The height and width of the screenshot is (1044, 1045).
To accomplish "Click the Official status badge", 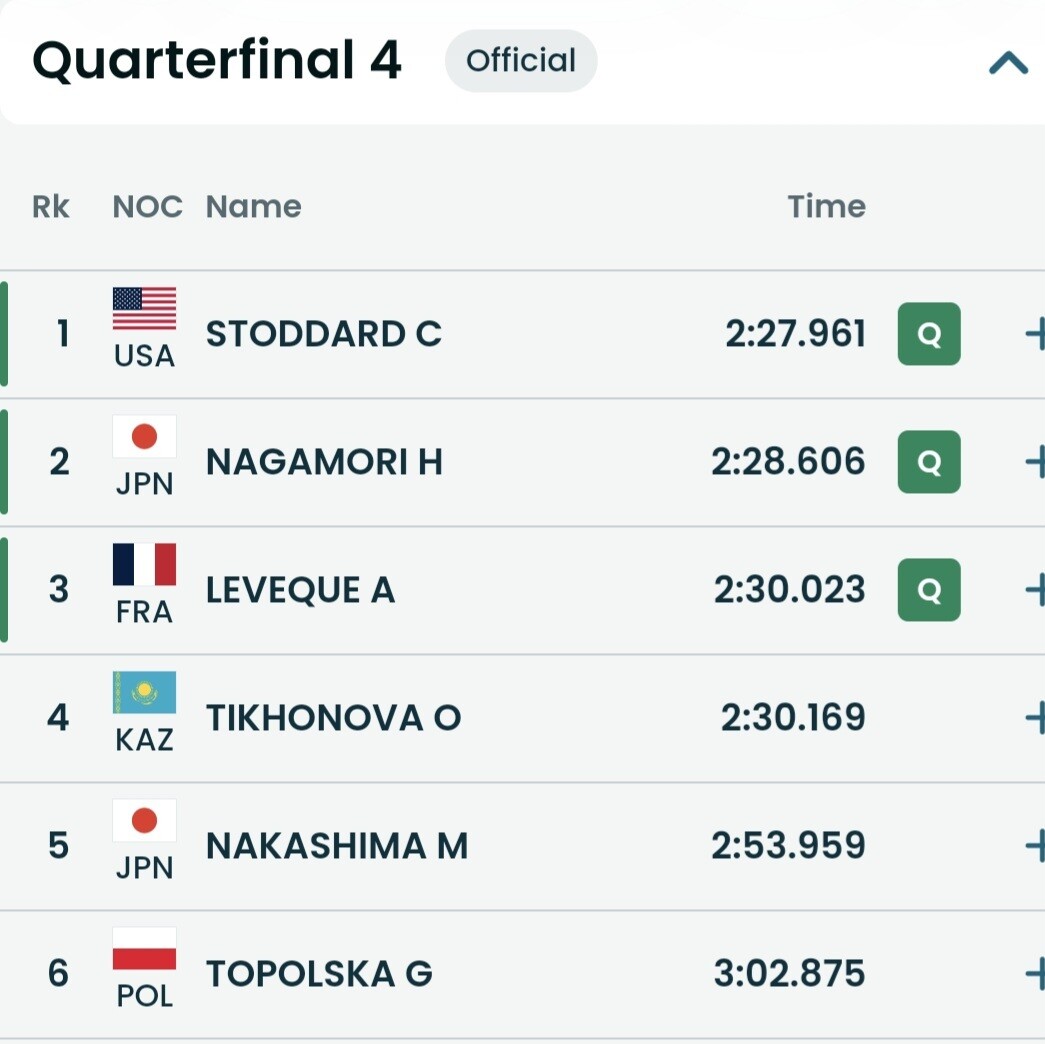I will pyautogui.click(x=521, y=61).
